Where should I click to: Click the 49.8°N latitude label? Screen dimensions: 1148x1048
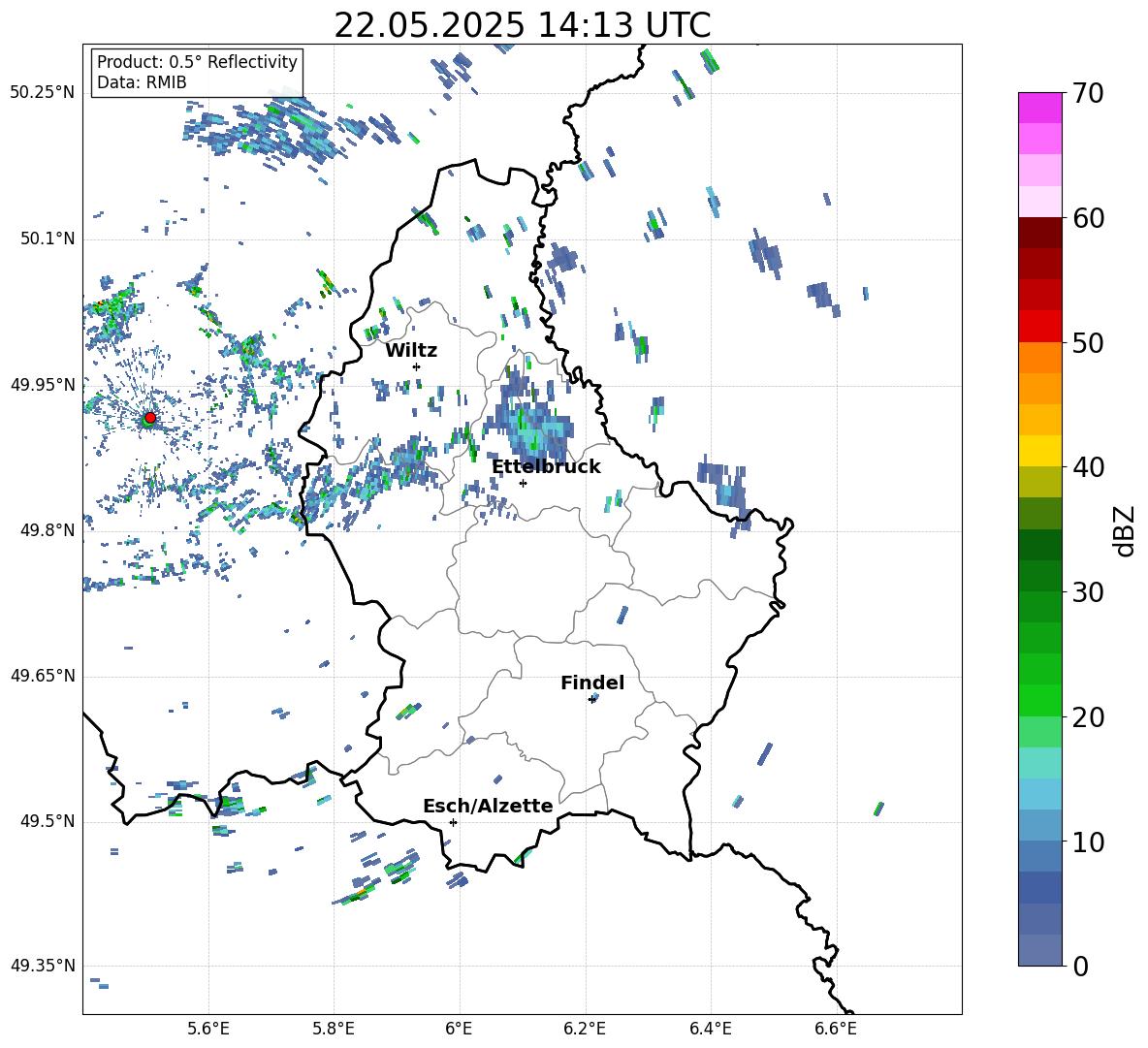(x=48, y=530)
